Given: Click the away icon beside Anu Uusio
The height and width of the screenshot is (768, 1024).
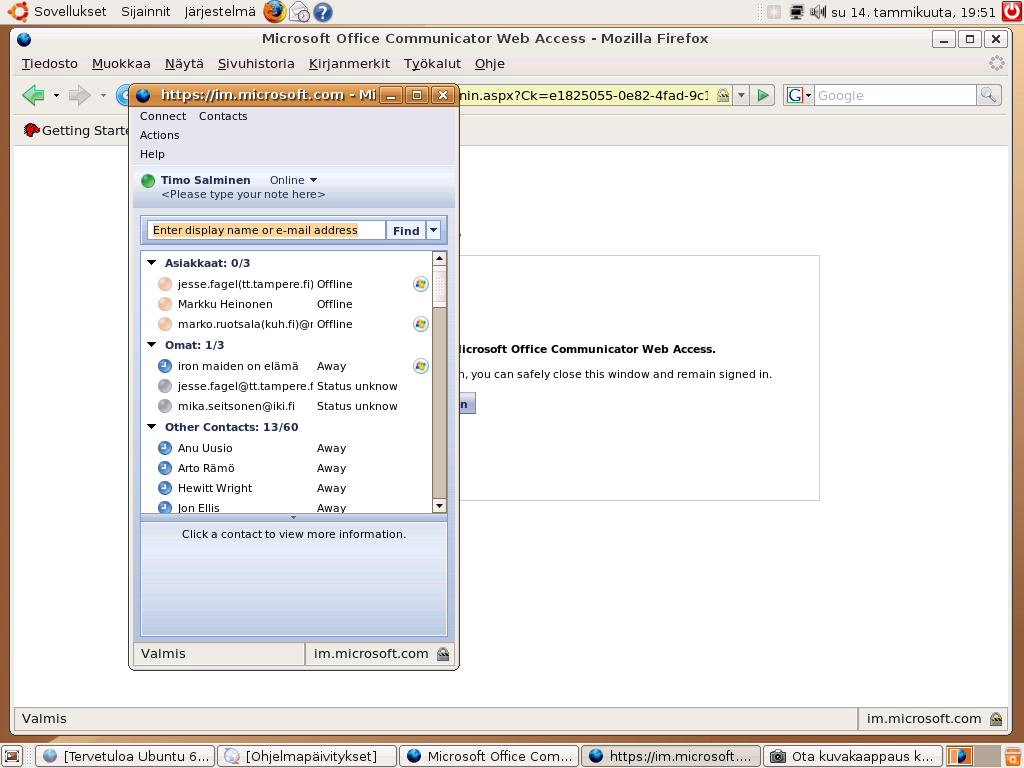Looking at the screenshot, I should coord(165,448).
